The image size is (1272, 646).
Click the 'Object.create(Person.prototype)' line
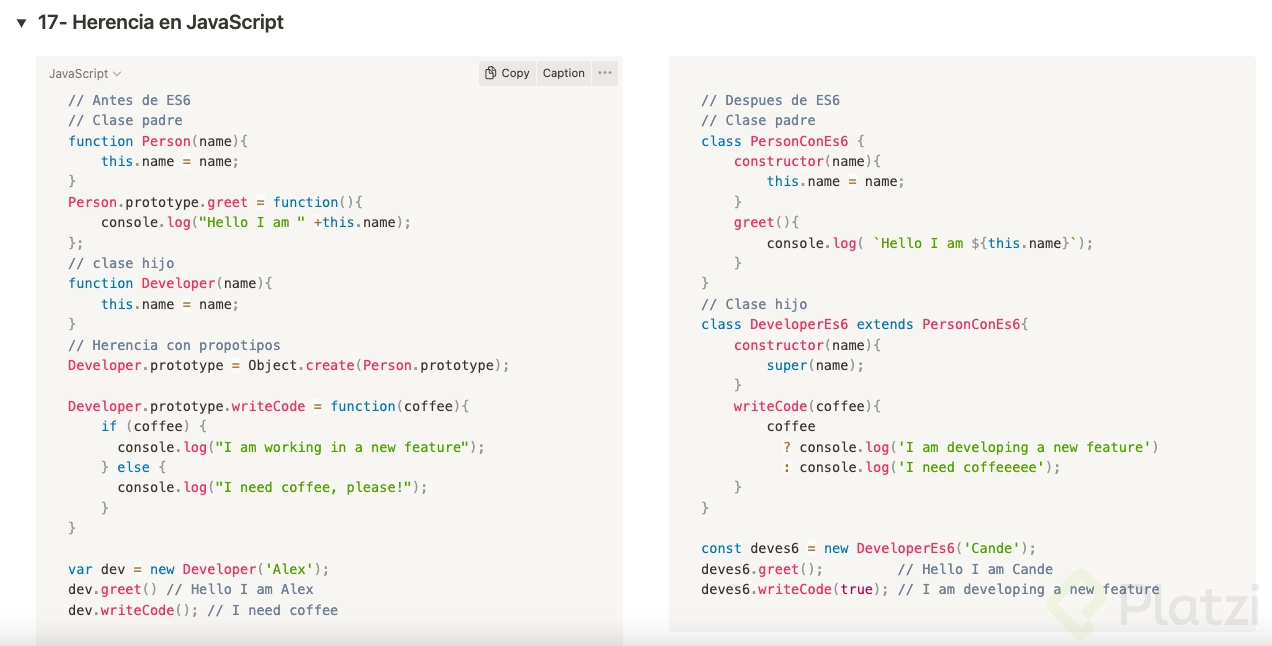tap(289, 365)
